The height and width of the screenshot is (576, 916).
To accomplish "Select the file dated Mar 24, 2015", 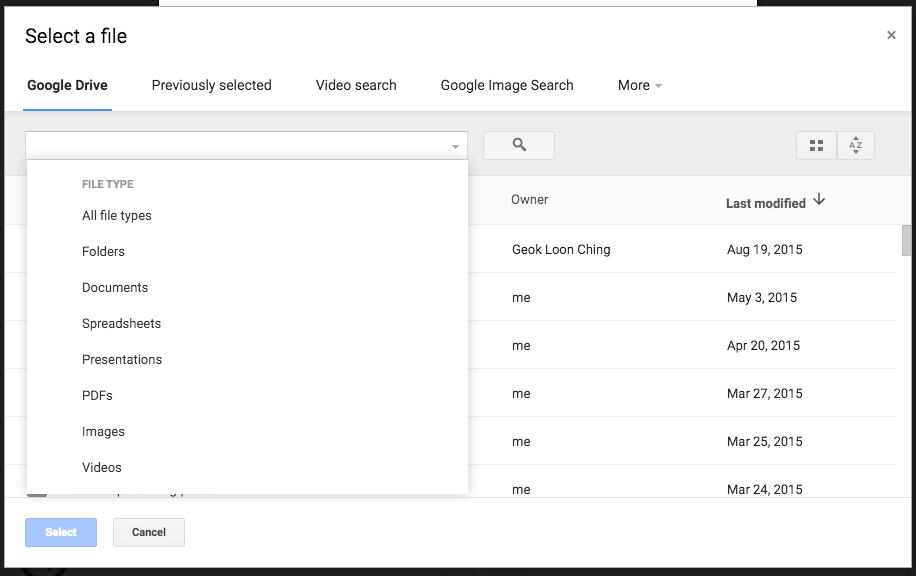I will (x=764, y=489).
